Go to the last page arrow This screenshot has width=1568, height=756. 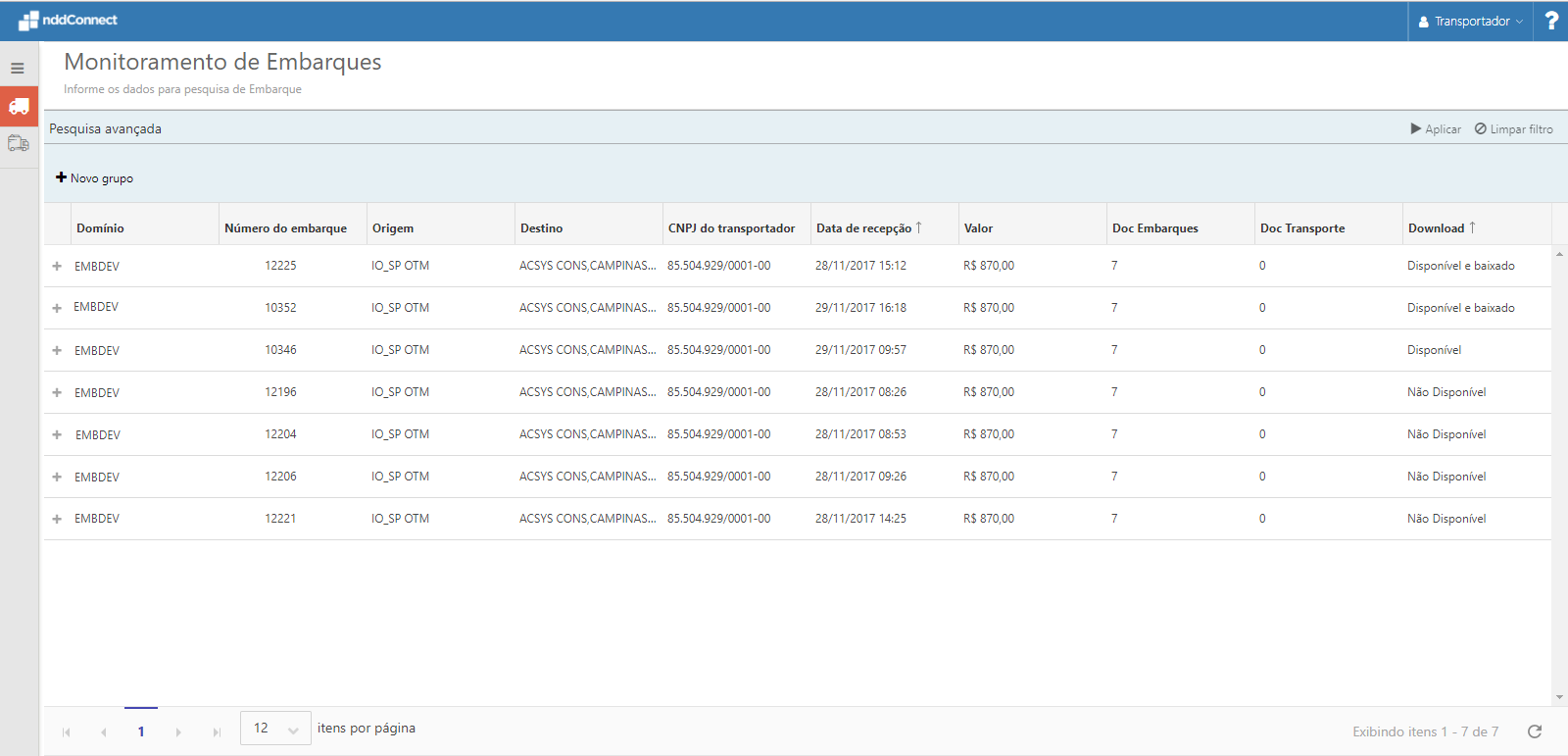(217, 732)
